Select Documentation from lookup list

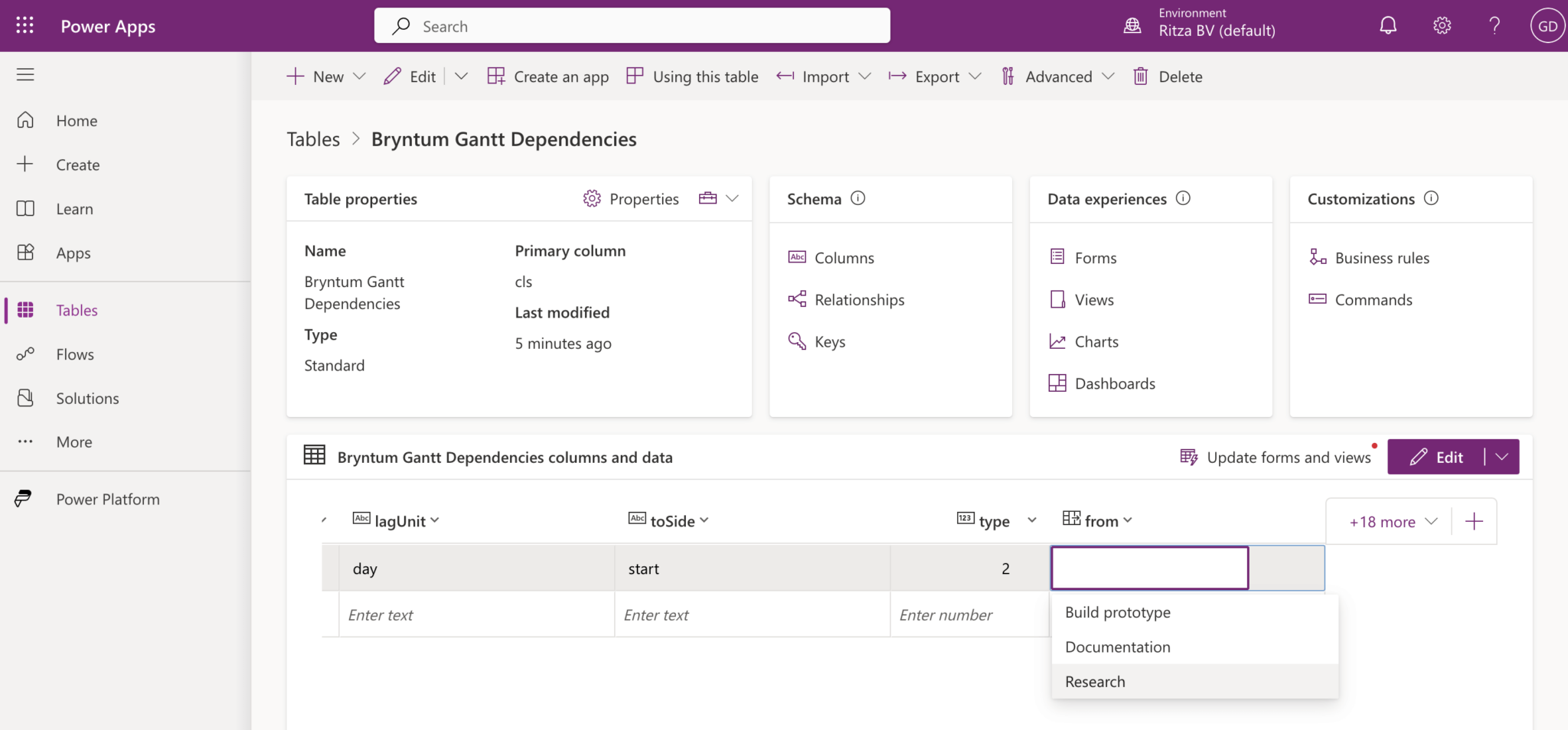[1195, 647]
